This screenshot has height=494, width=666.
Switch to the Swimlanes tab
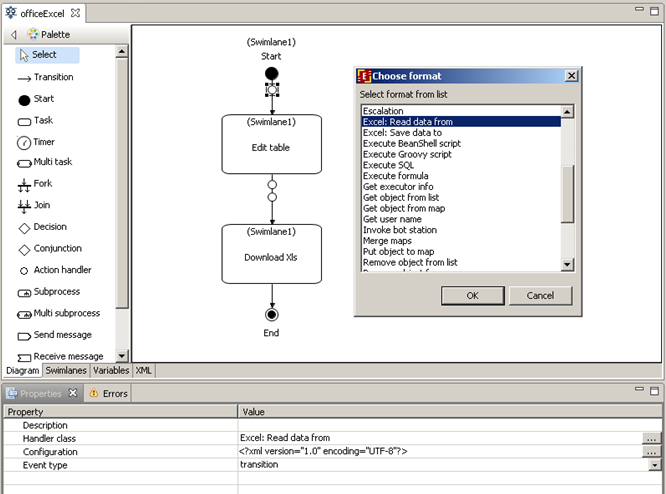coord(66,370)
